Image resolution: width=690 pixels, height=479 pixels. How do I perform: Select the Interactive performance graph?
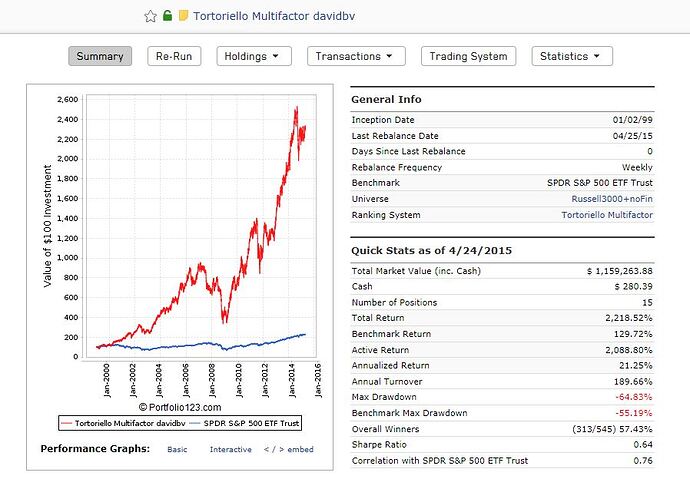231,450
